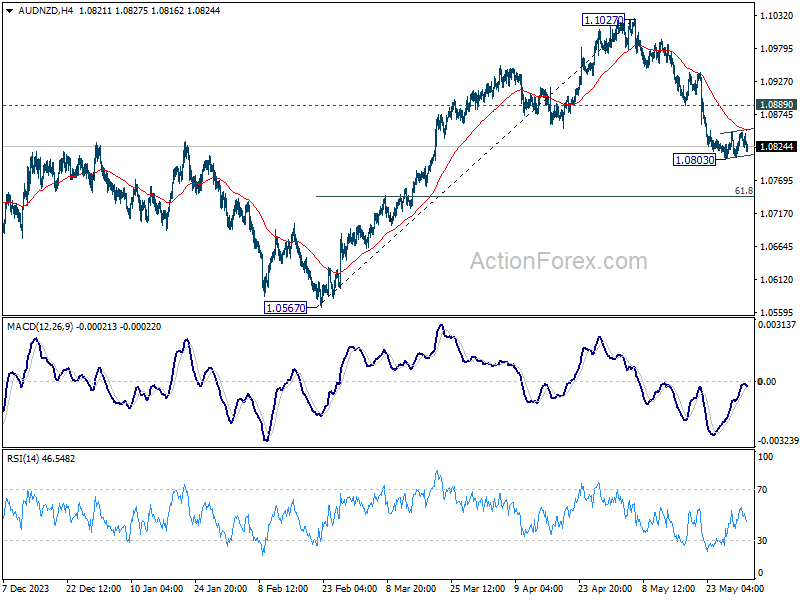Click the MACD 0.003137 upper scale value
This screenshot has width=800, height=600.
pyautogui.click(x=777, y=325)
